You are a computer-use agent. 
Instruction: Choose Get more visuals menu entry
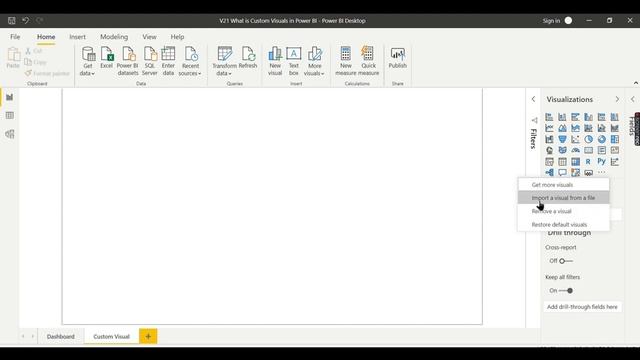pyautogui.click(x=564, y=185)
